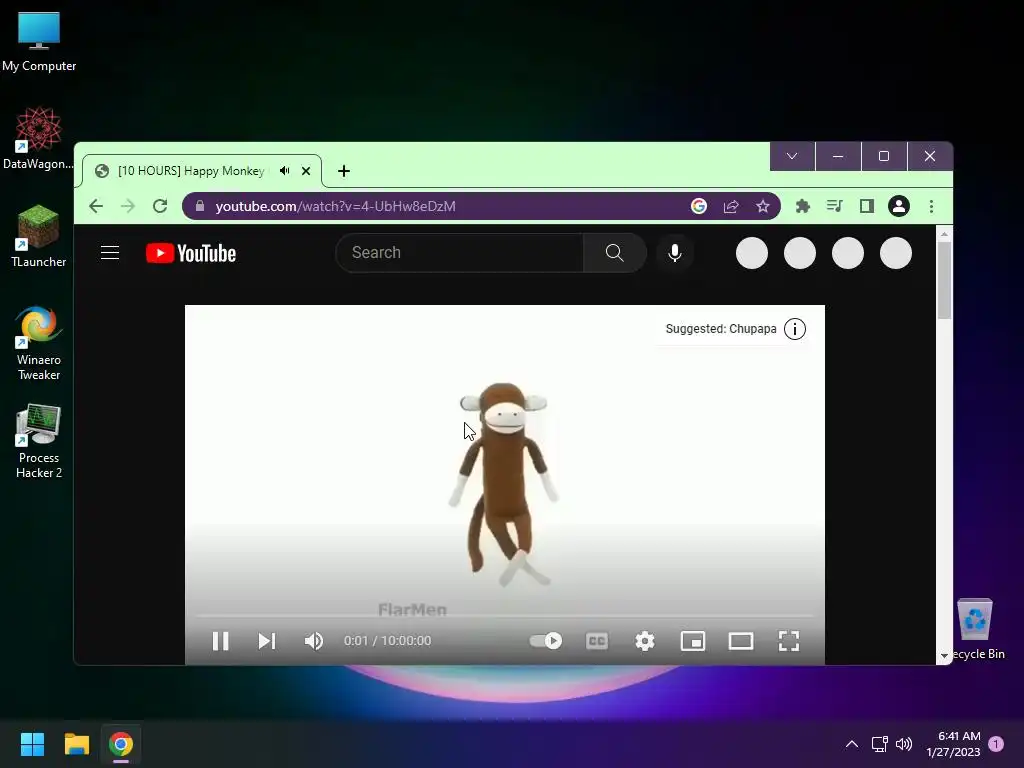Open video settings gear
This screenshot has height=768, width=1024.
[x=645, y=641]
